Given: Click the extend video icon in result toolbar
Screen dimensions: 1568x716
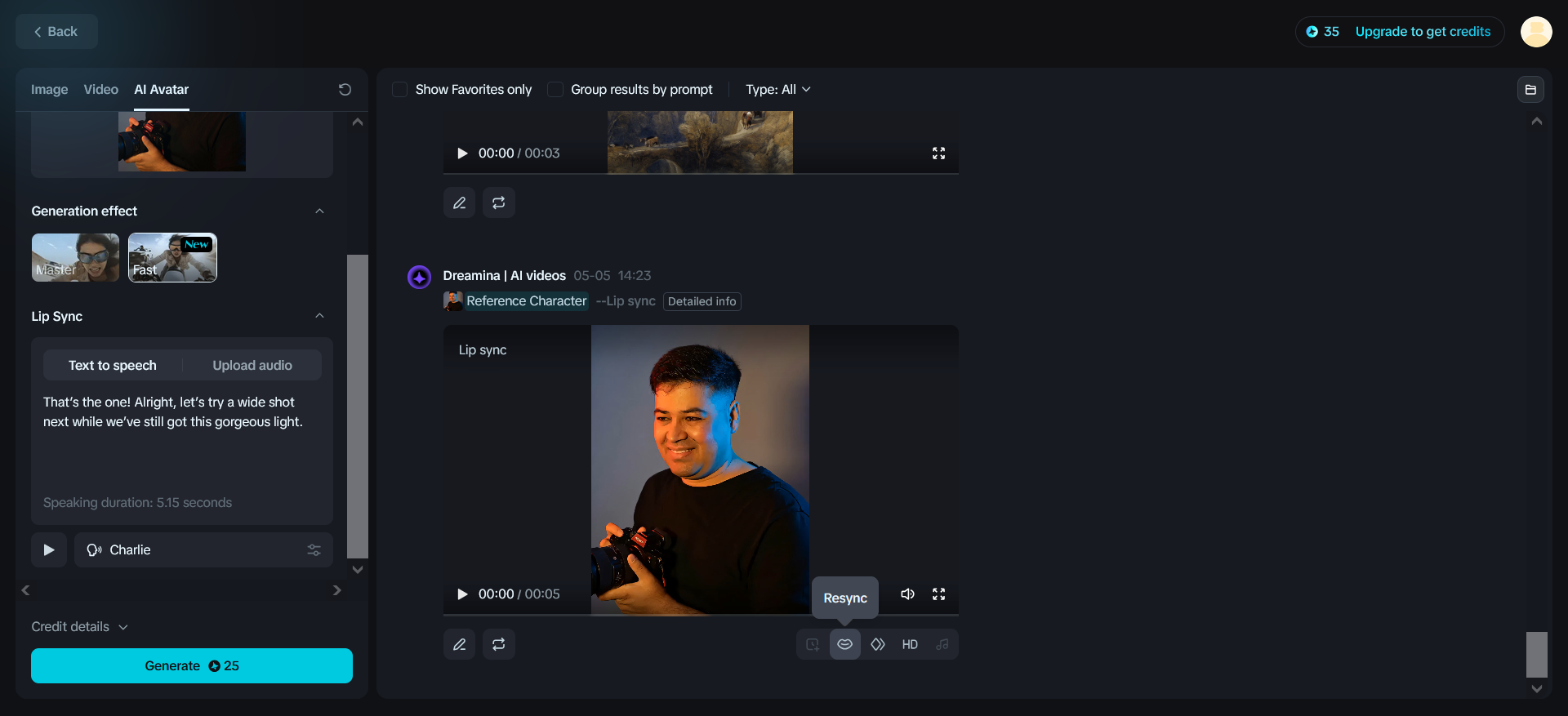Looking at the screenshot, I should pos(813,644).
